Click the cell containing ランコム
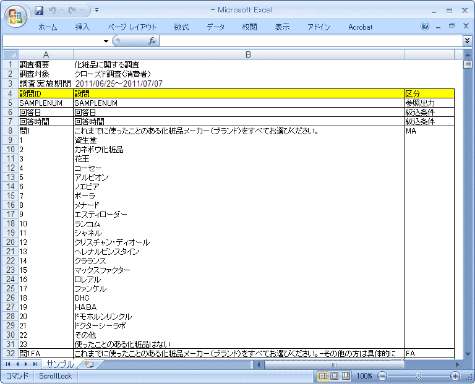This screenshot has height=384, width=475. tap(239, 224)
